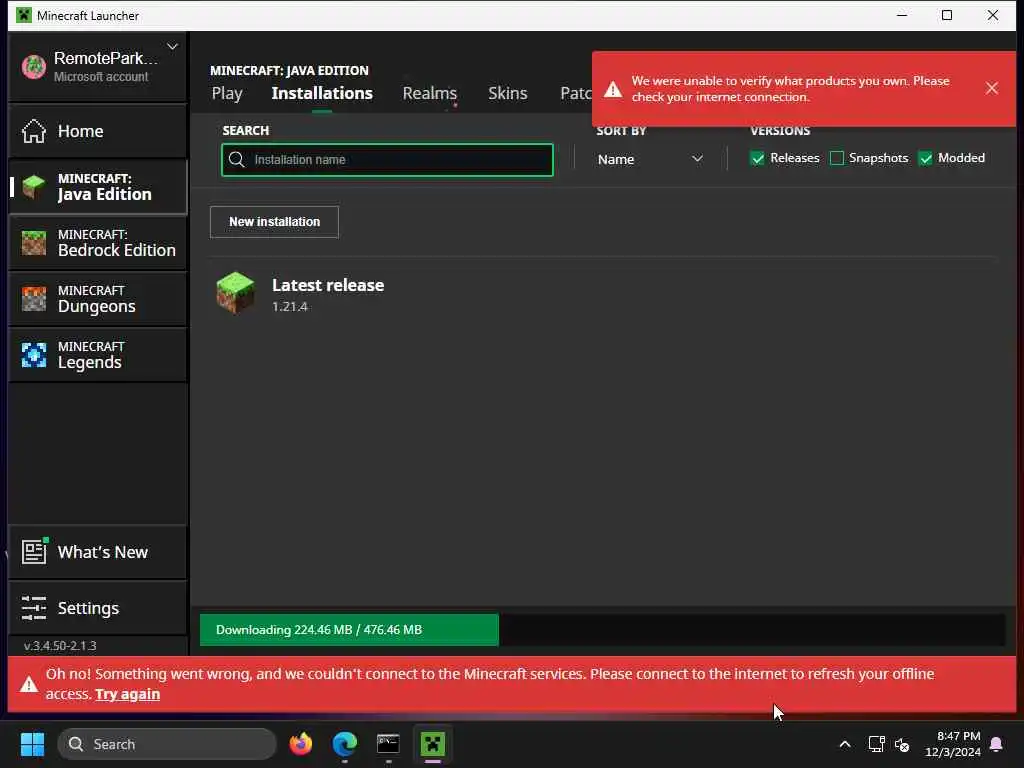Viewport: 1024px width, 768px height.
Task: Expand the account dropdown chevron
Action: (x=172, y=46)
